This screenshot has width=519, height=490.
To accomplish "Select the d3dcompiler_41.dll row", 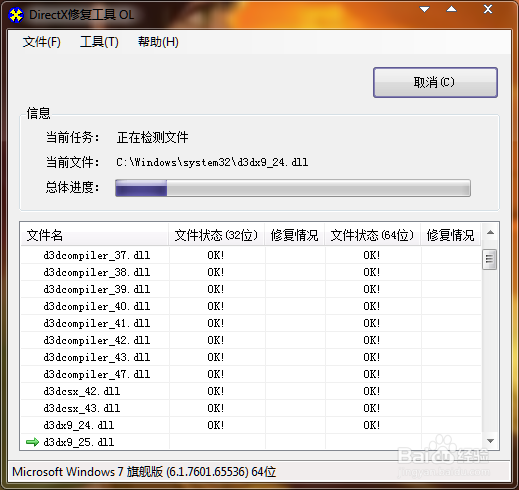I will coord(251,323).
